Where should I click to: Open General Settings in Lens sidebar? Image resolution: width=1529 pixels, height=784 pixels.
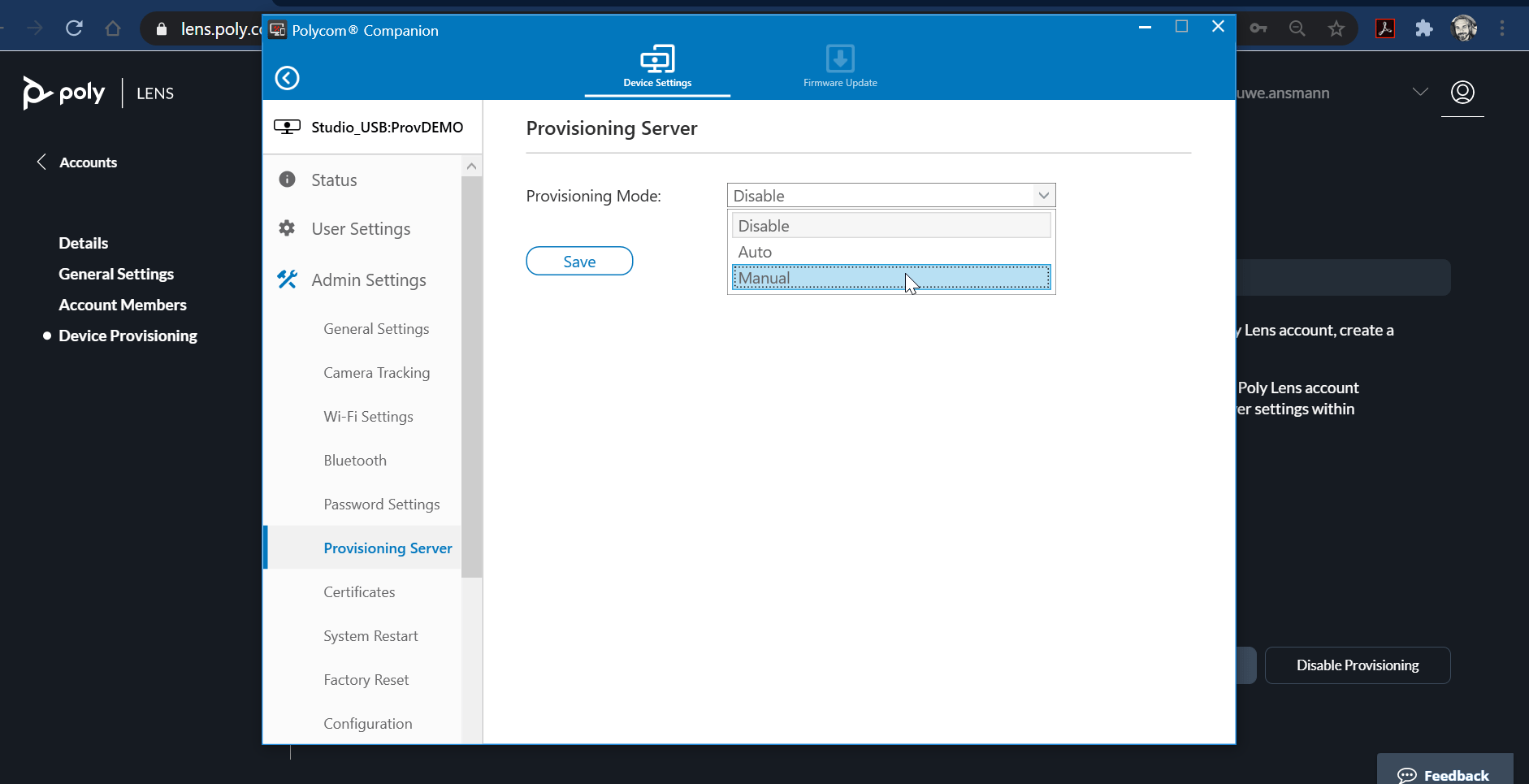116,274
